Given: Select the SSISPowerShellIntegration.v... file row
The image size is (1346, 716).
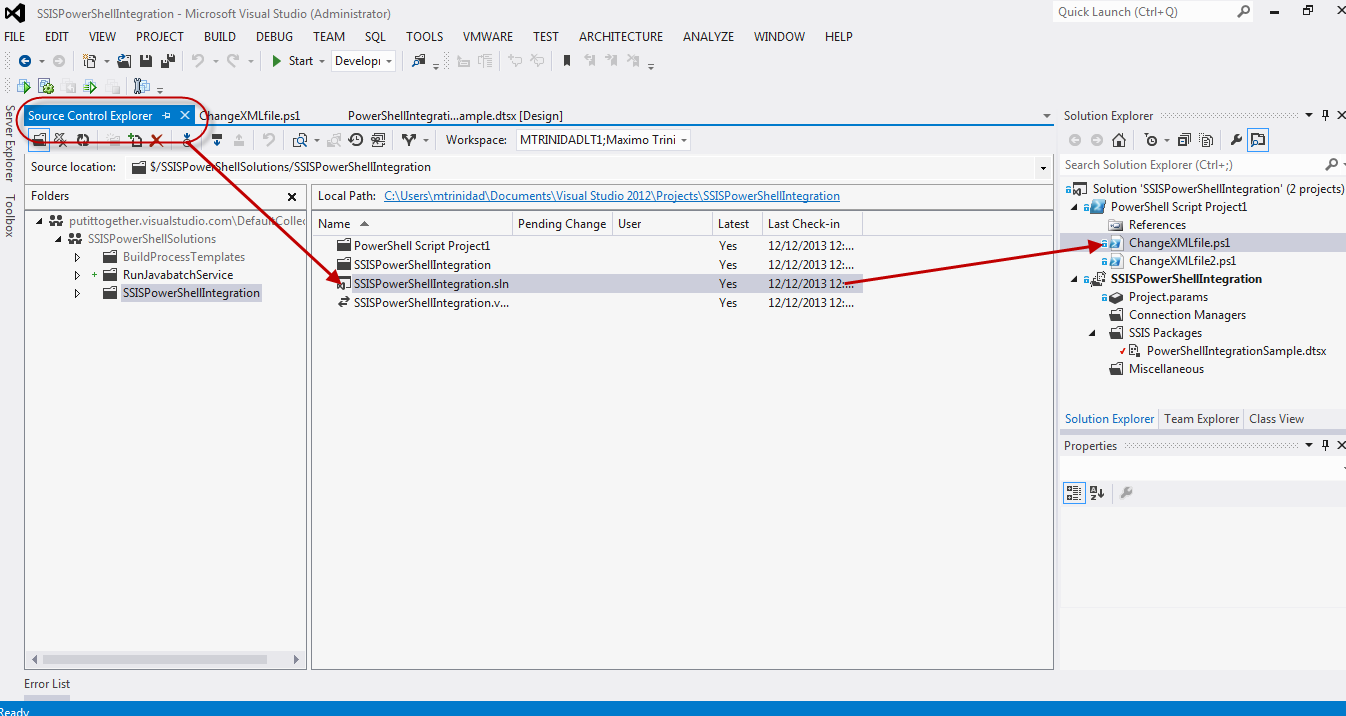Looking at the screenshot, I should coord(587,303).
